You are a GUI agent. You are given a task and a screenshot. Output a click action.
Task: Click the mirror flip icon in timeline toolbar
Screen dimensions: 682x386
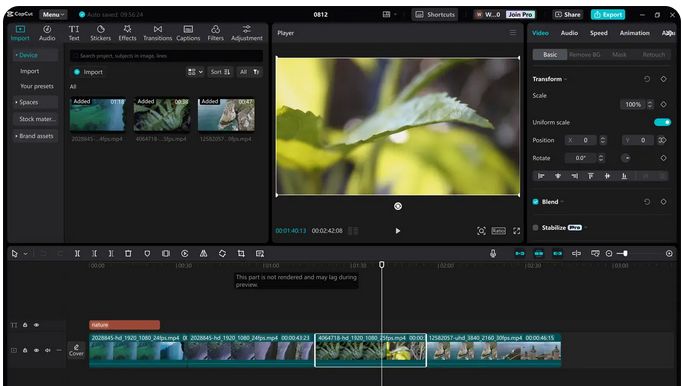click(203, 253)
